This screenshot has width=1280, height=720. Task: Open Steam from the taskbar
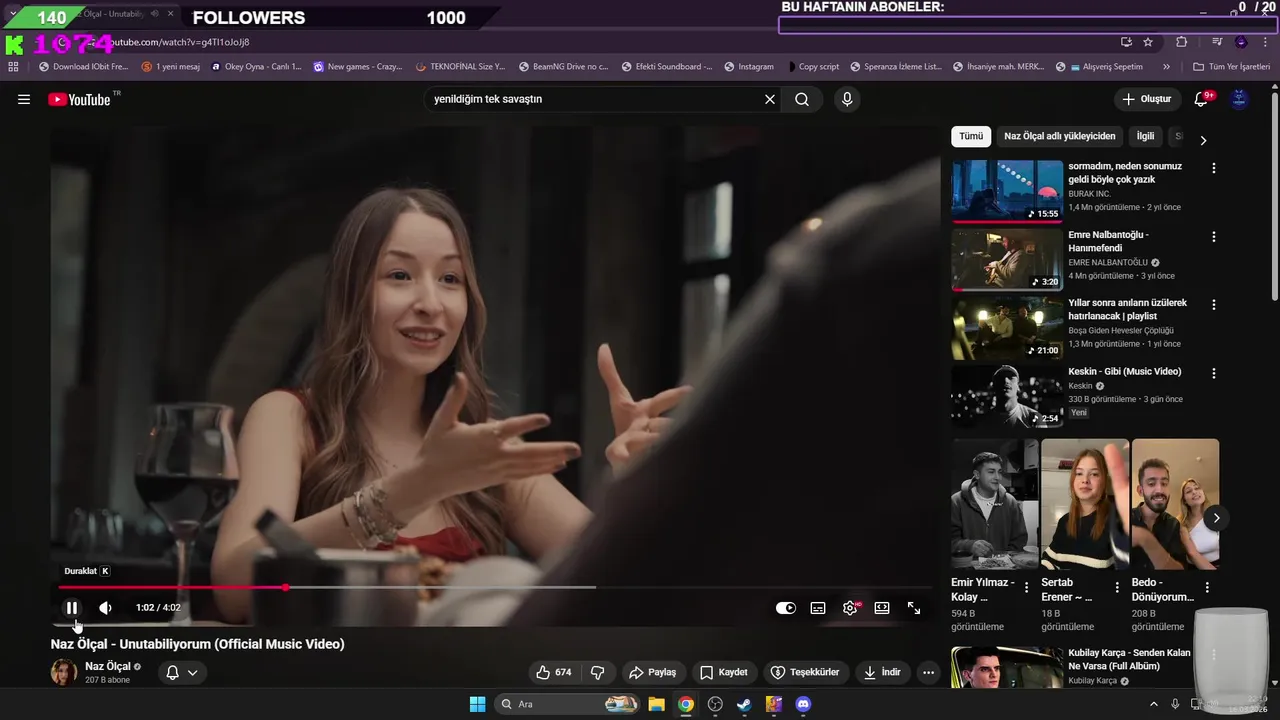pyautogui.click(x=744, y=704)
